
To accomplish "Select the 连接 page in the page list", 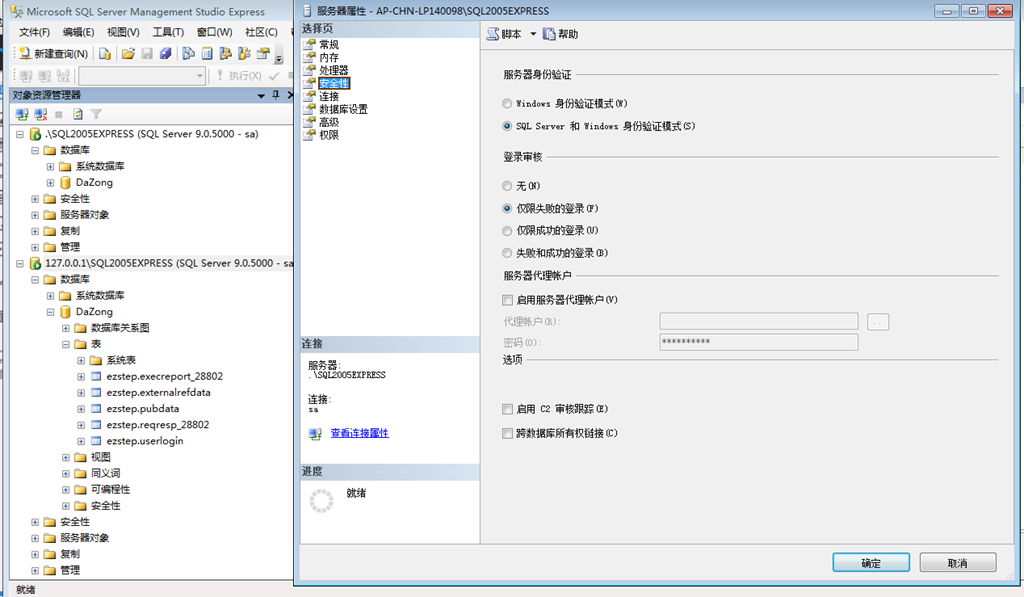I will pos(328,96).
